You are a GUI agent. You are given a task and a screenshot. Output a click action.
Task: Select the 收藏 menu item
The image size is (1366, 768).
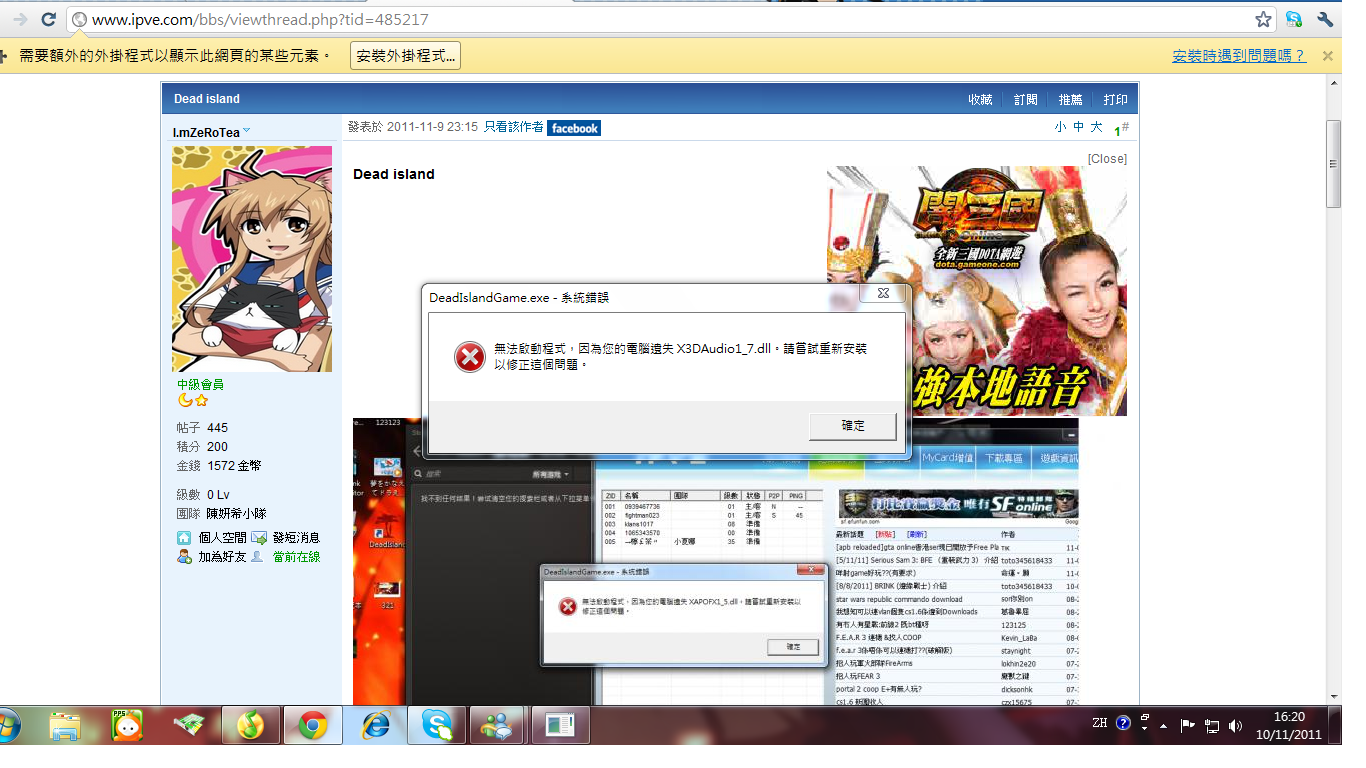tap(980, 100)
